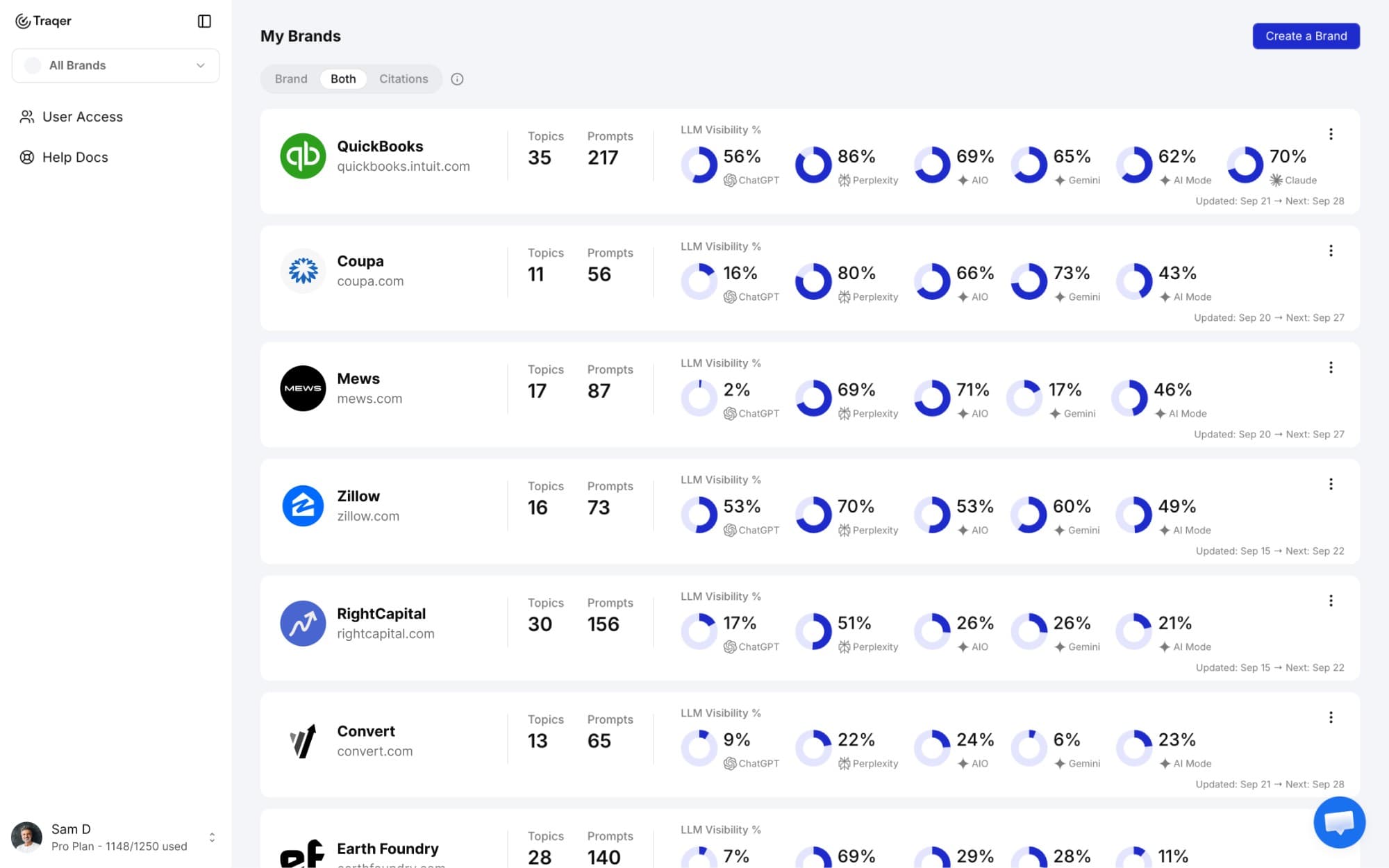Click the Mews brand logo
Image resolution: width=1389 pixels, height=868 pixels.
pos(303,388)
